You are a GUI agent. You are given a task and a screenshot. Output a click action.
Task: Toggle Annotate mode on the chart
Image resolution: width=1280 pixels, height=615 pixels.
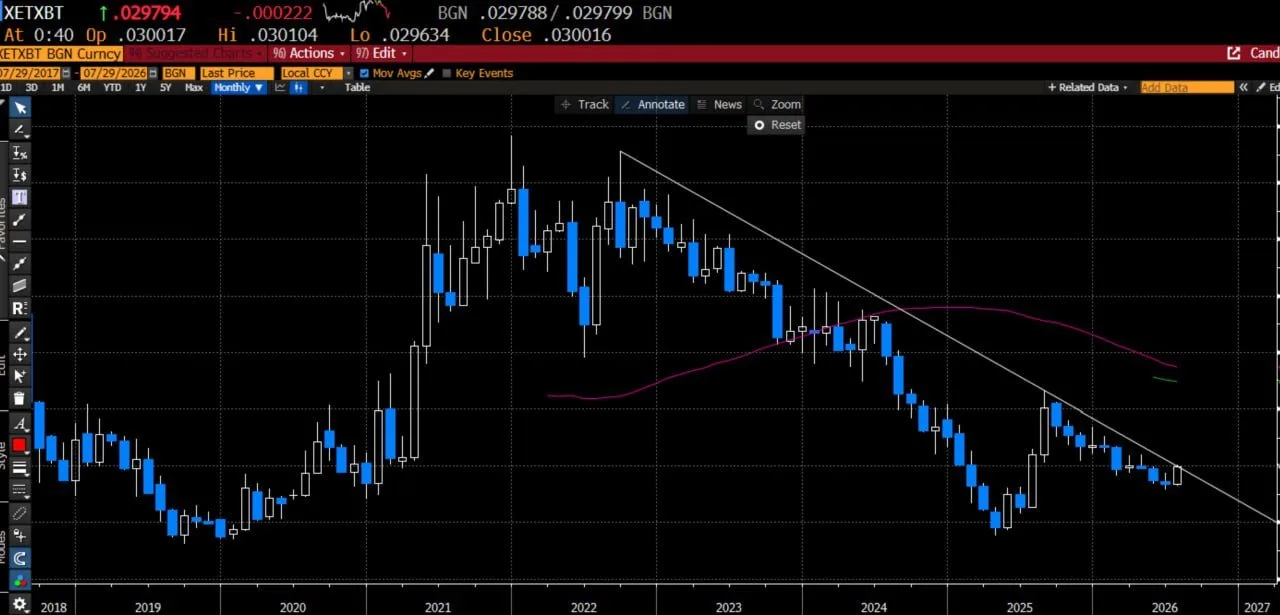click(x=652, y=104)
